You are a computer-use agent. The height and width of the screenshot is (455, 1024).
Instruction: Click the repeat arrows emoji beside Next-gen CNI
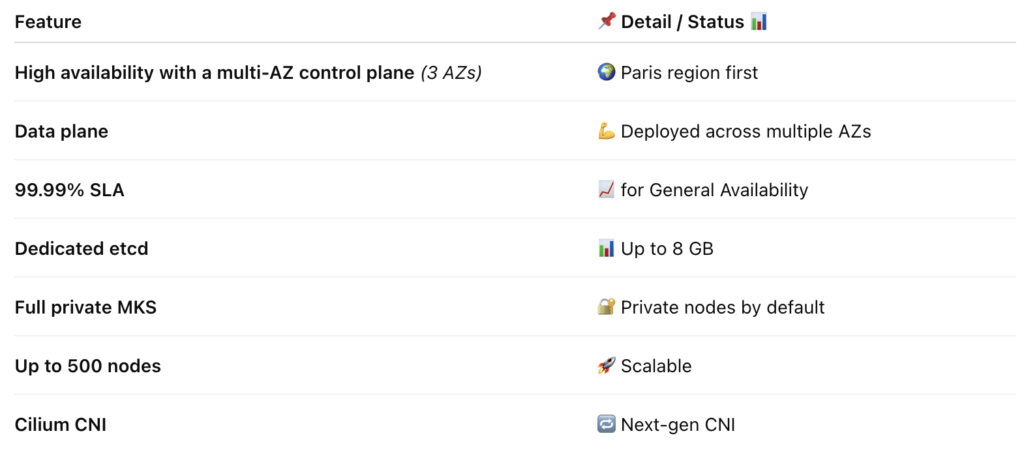point(607,425)
